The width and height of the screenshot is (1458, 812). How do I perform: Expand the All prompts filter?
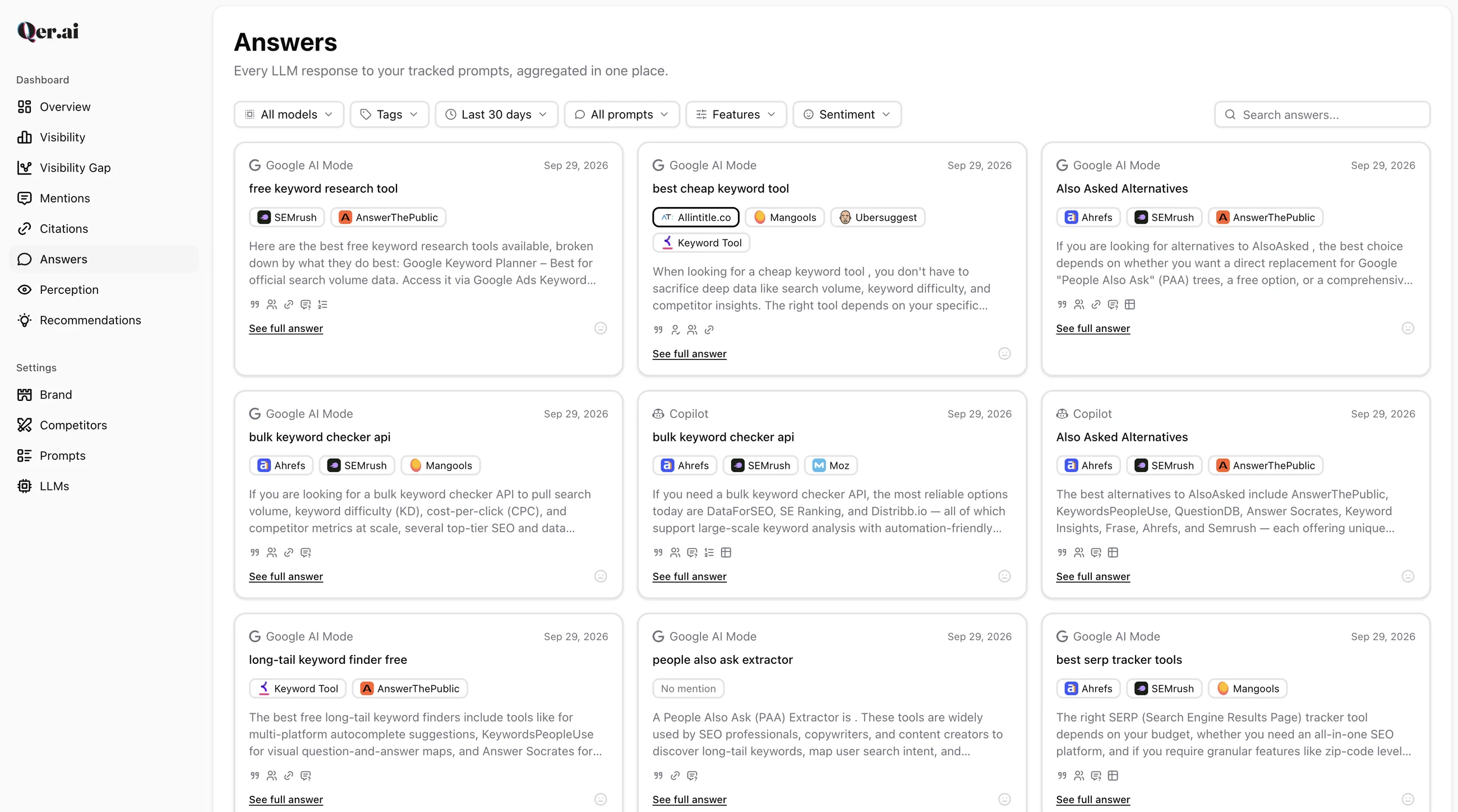pyautogui.click(x=621, y=115)
